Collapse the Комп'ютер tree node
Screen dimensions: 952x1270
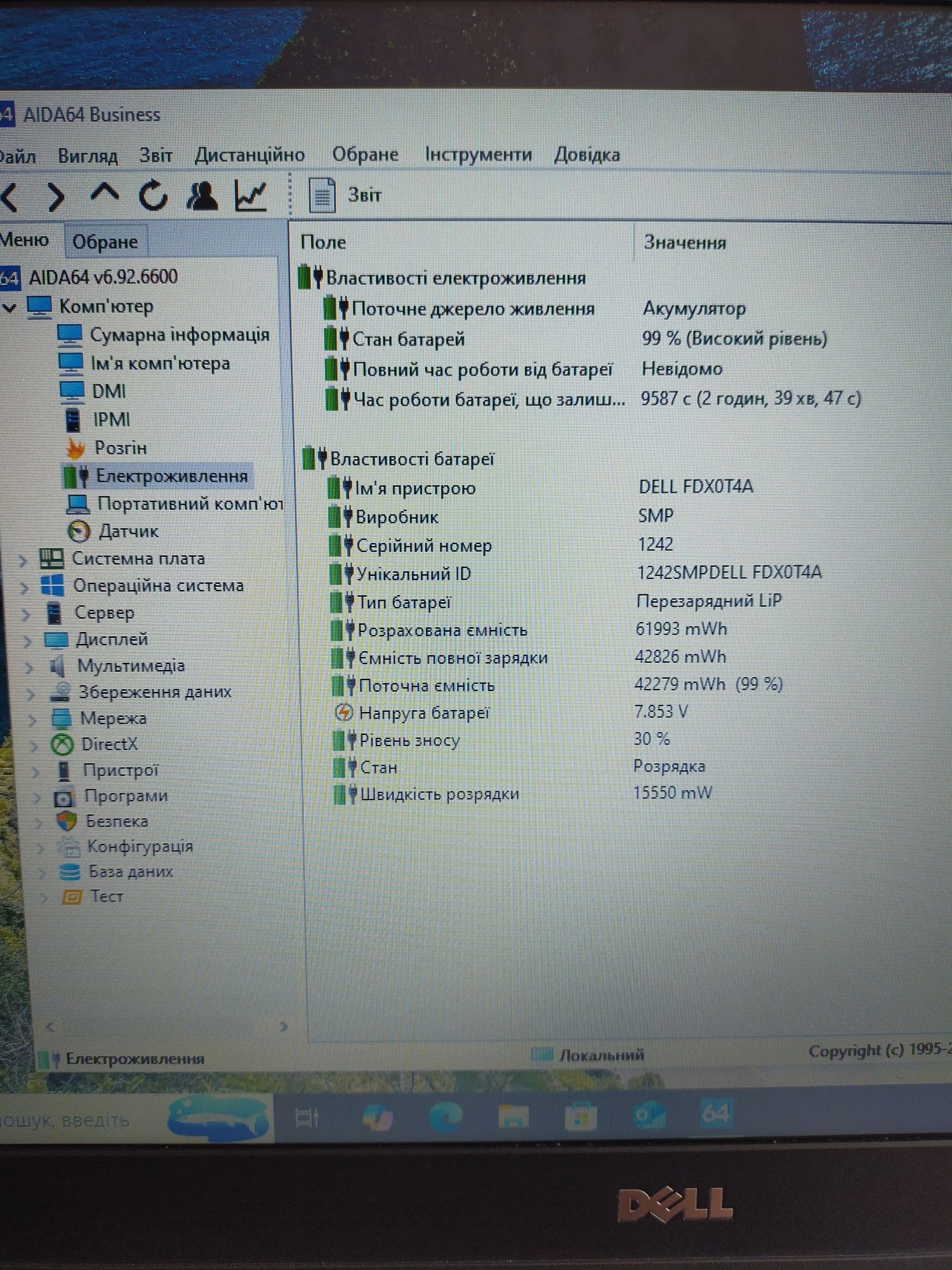pos(8,308)
